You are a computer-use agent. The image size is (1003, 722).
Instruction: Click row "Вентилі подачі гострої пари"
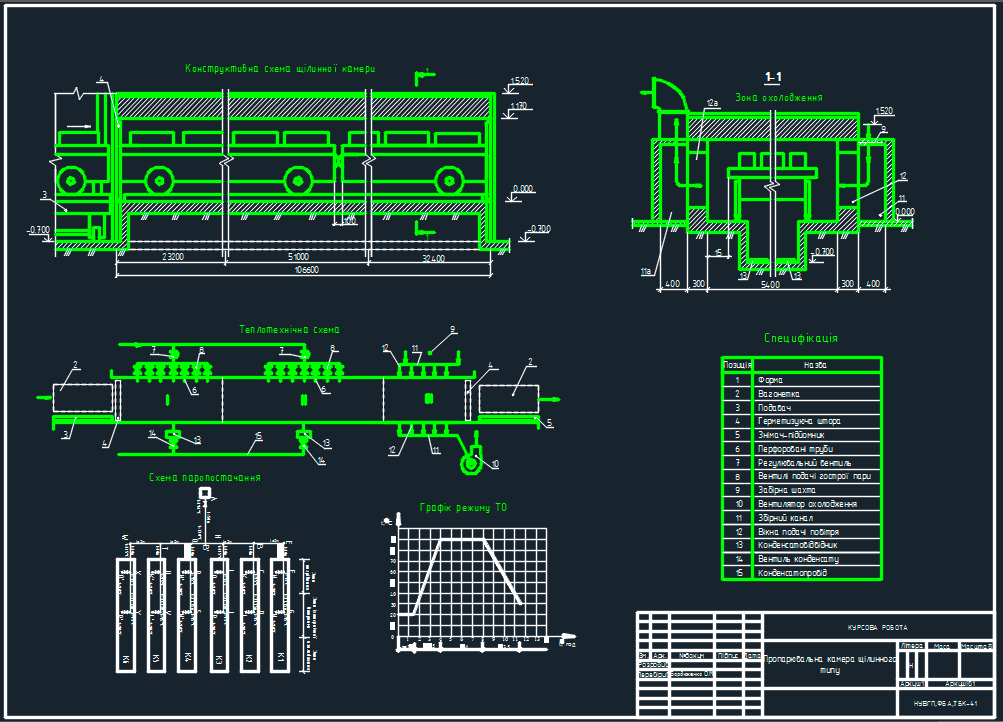click(802, 476)
